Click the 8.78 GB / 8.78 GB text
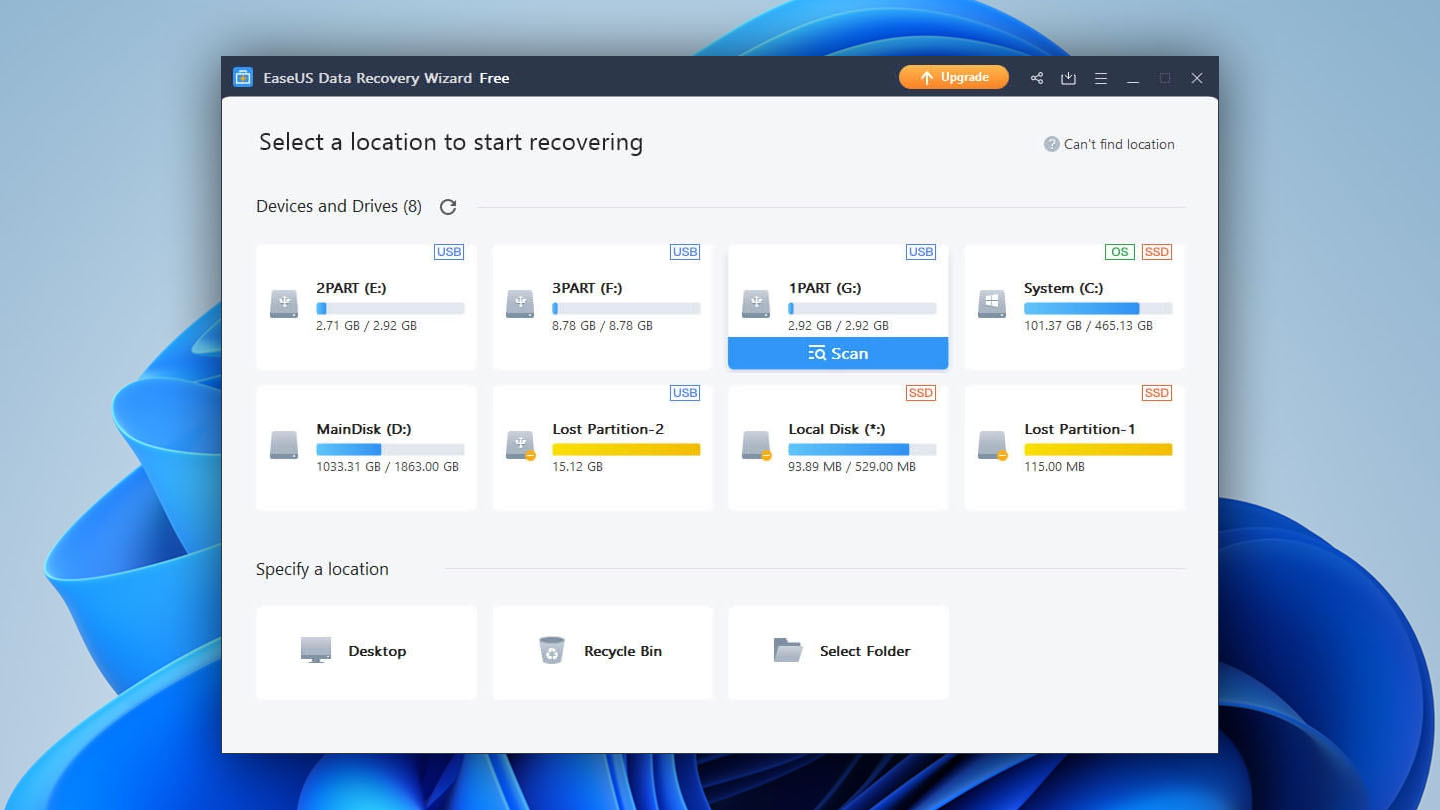This screenshot has height=810, width=1440. tap(602, 326)
